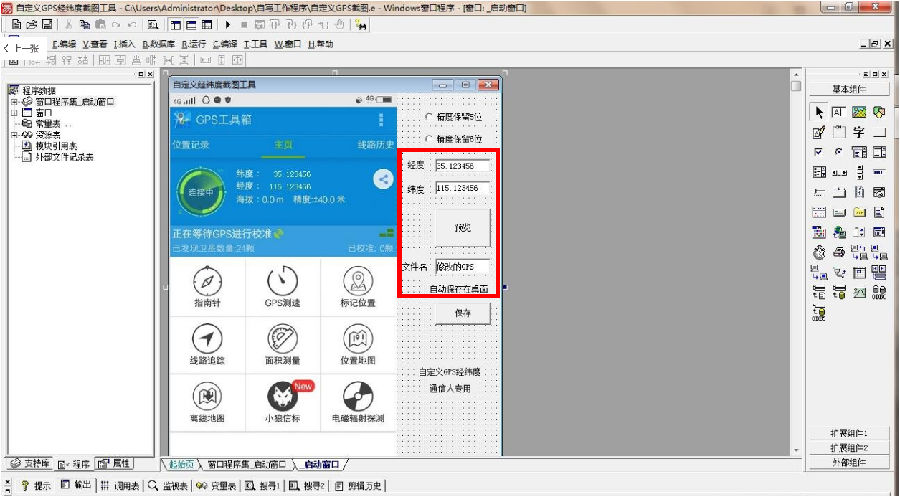Select the arrow pointer tool in component box

click(819, 112)
